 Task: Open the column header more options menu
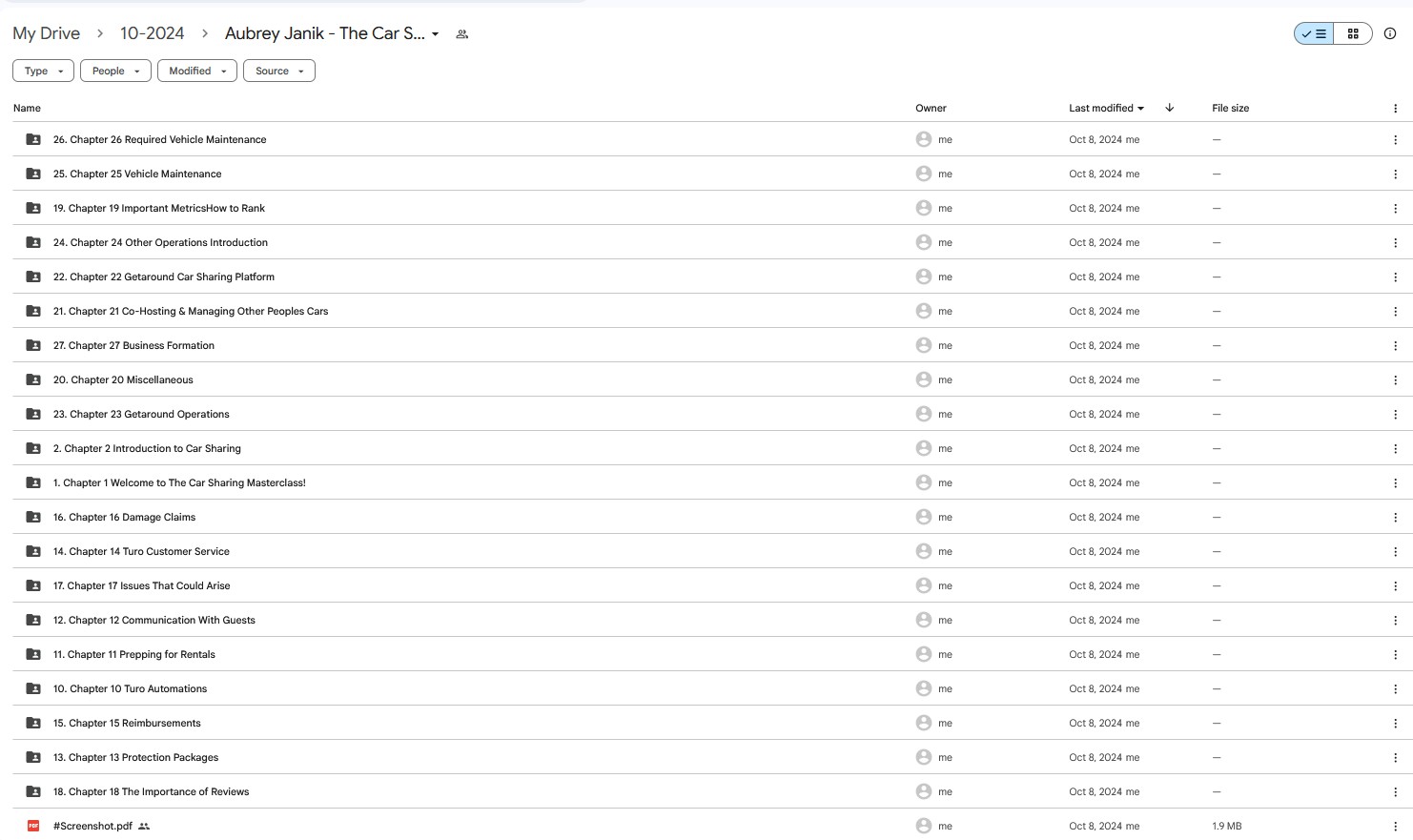tap(1396, 109)
